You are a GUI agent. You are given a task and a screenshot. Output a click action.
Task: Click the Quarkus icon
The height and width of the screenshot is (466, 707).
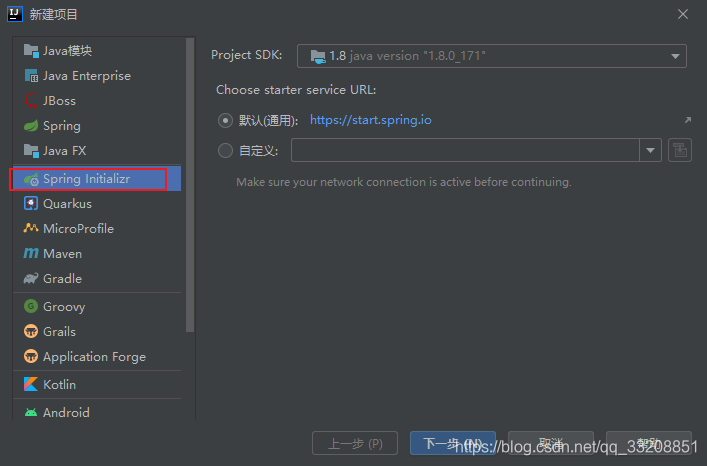tap(31, 204)
